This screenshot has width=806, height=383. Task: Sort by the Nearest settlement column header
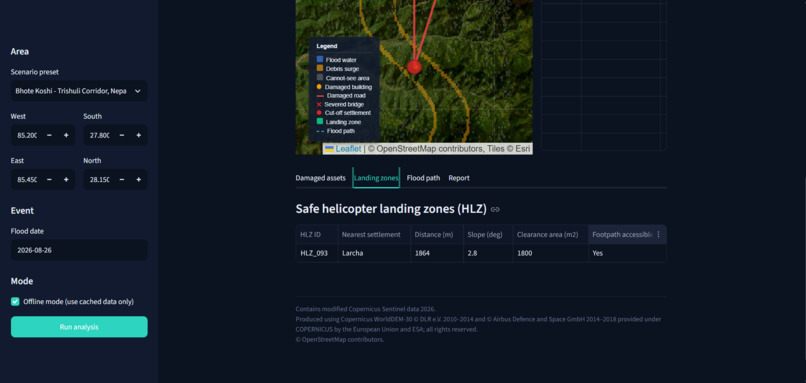[x=374, y=234]
